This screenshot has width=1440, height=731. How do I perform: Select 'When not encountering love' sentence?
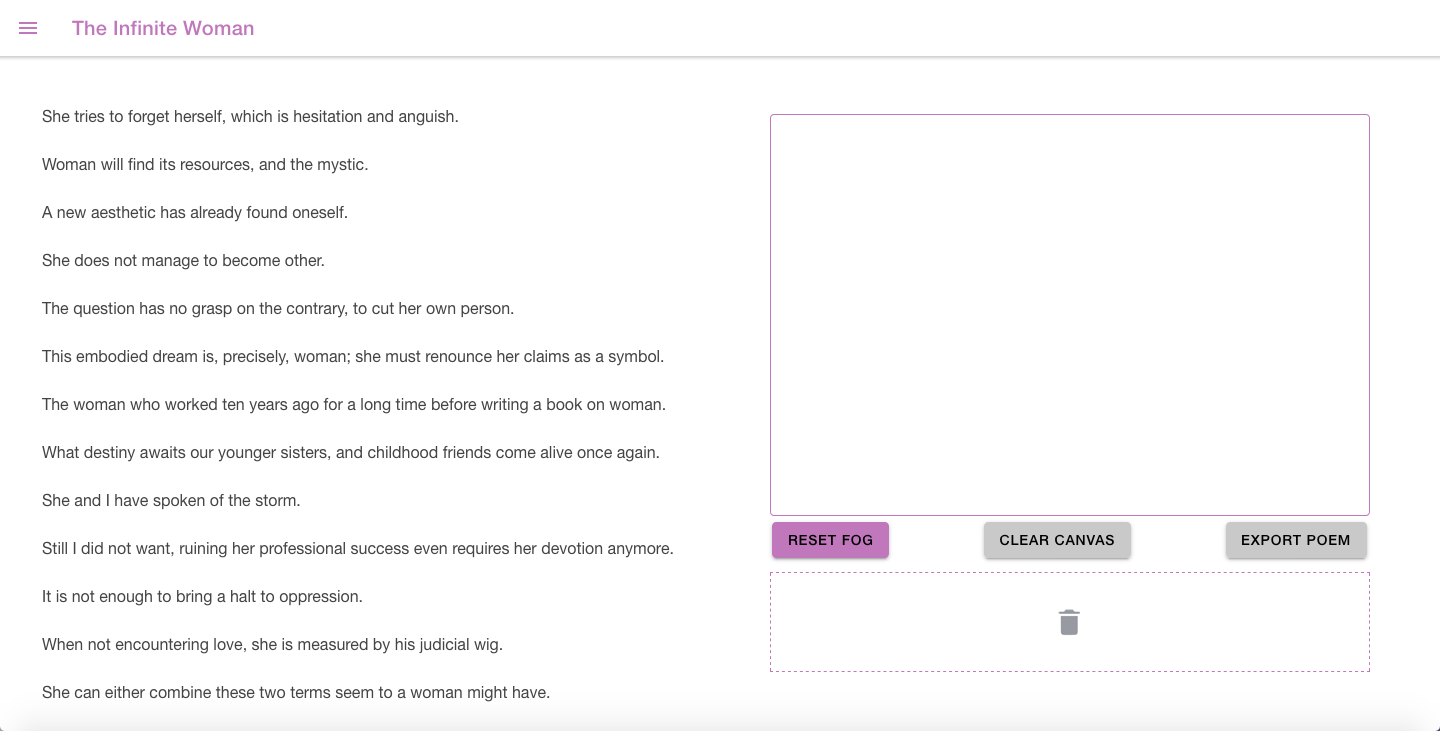click(272, 645)
